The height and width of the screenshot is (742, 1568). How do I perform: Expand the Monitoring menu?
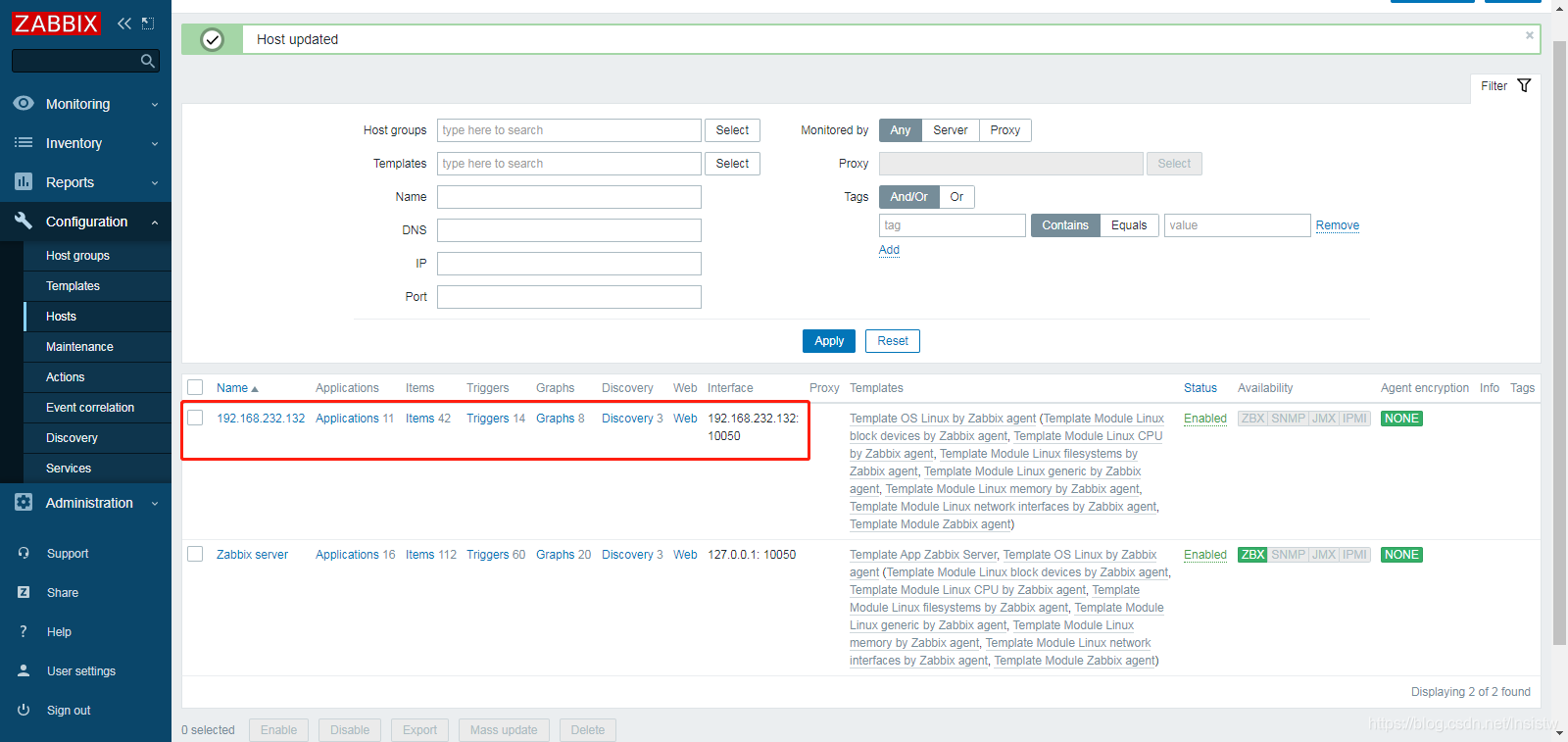85,104
